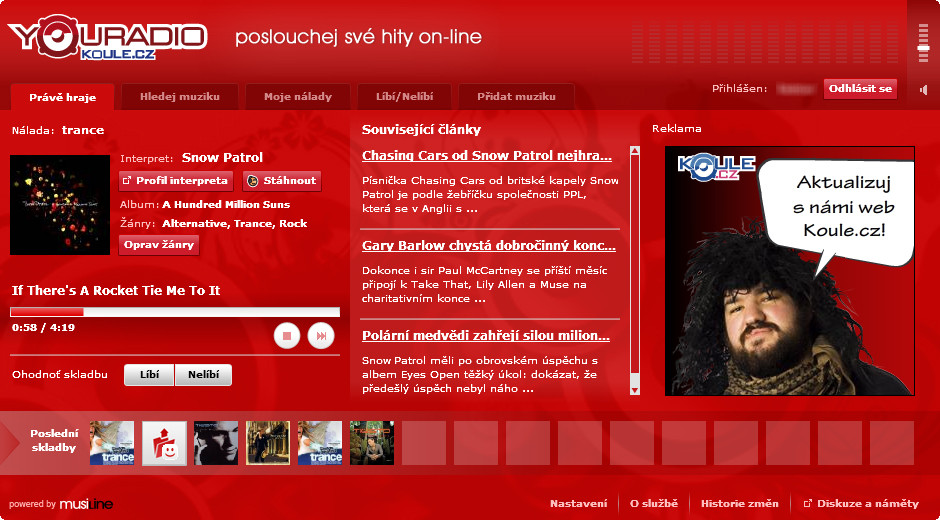This screenshot has width=940, height=520.
Task: Open Diskuze a náměty external link
Action: pos(861,504)
